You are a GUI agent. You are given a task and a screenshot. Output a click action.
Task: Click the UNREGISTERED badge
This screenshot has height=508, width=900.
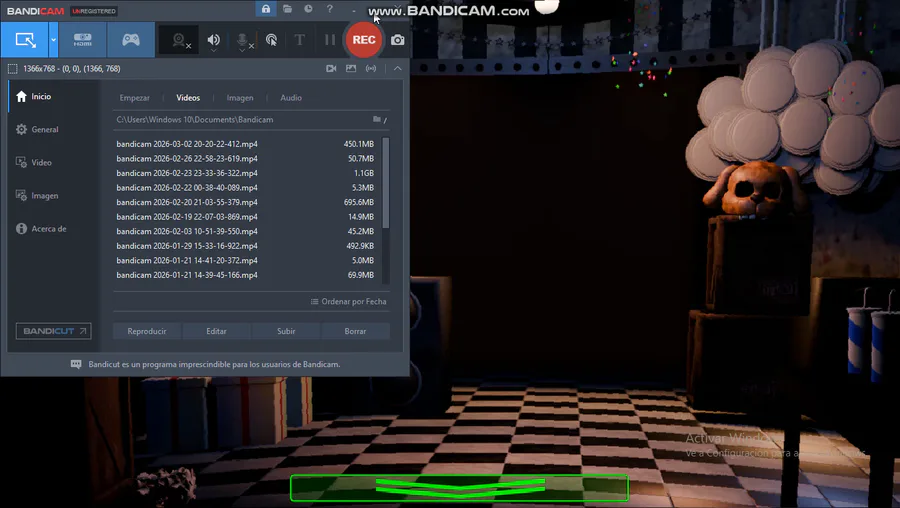(x=94, y=11)
